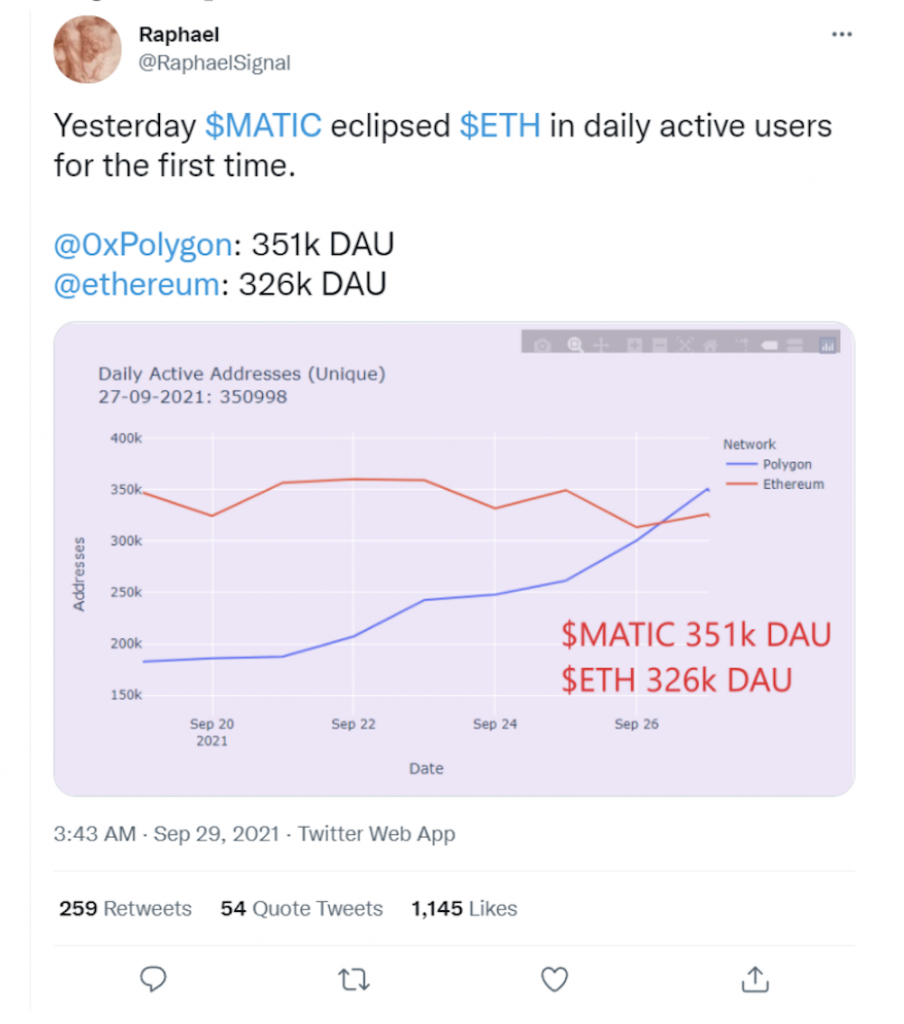Click the chart's zoom in plus icon
The image size is (904, 1024).
click(x=634, y=345)
